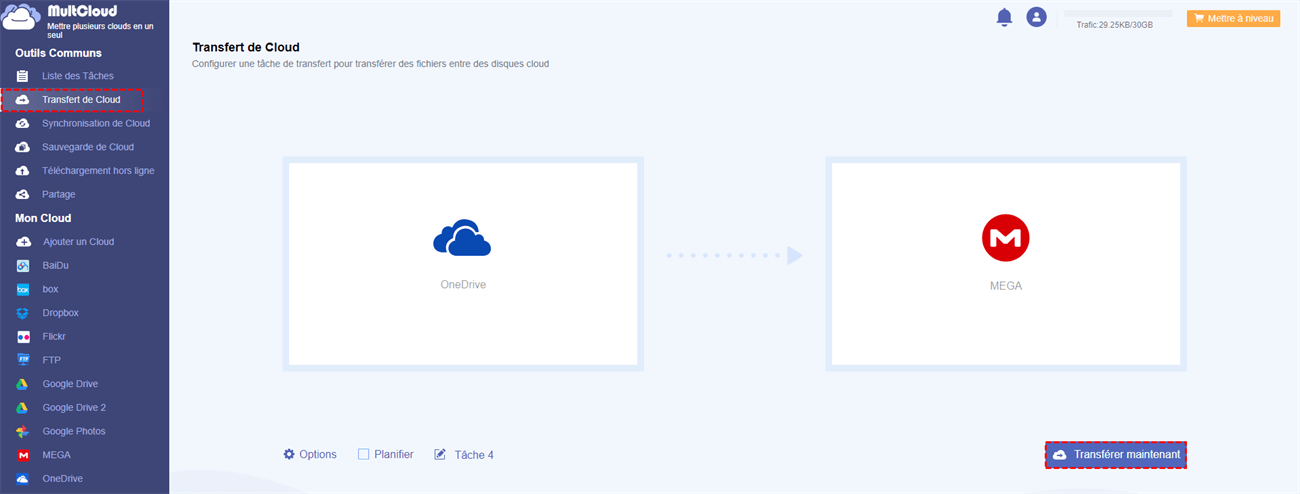This screenshot has width=1300, height=494.
Task: Click the Flickr service icon
Action: point(23,337)
